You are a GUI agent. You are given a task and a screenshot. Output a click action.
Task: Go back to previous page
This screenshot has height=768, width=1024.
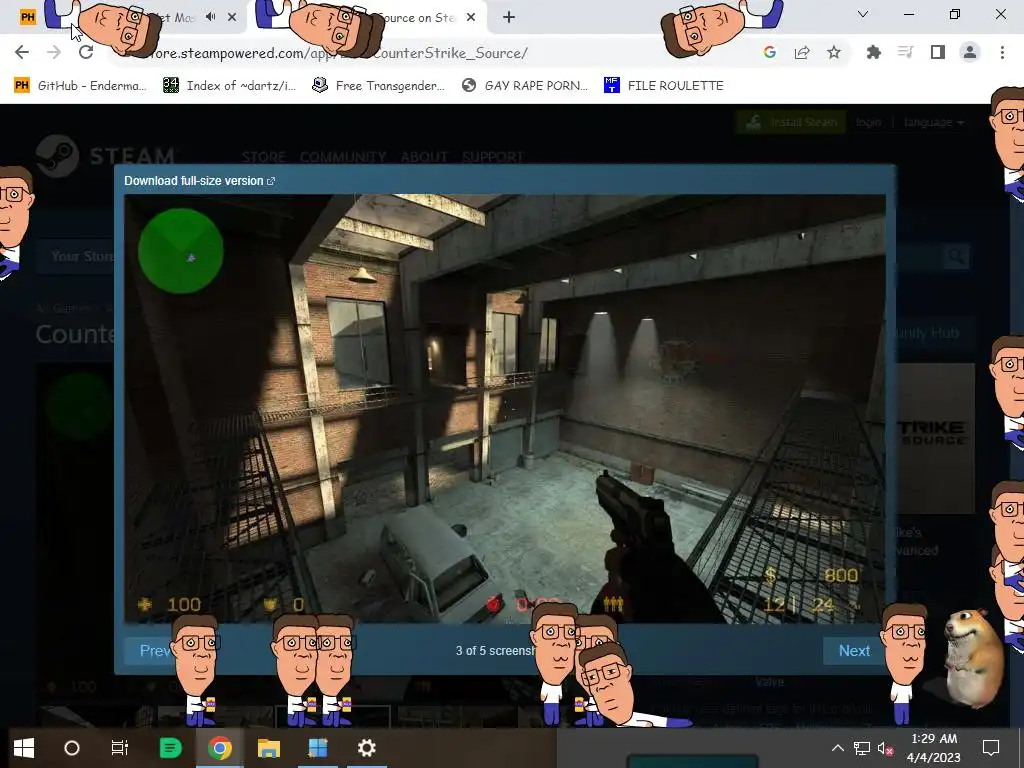point(22,52)
